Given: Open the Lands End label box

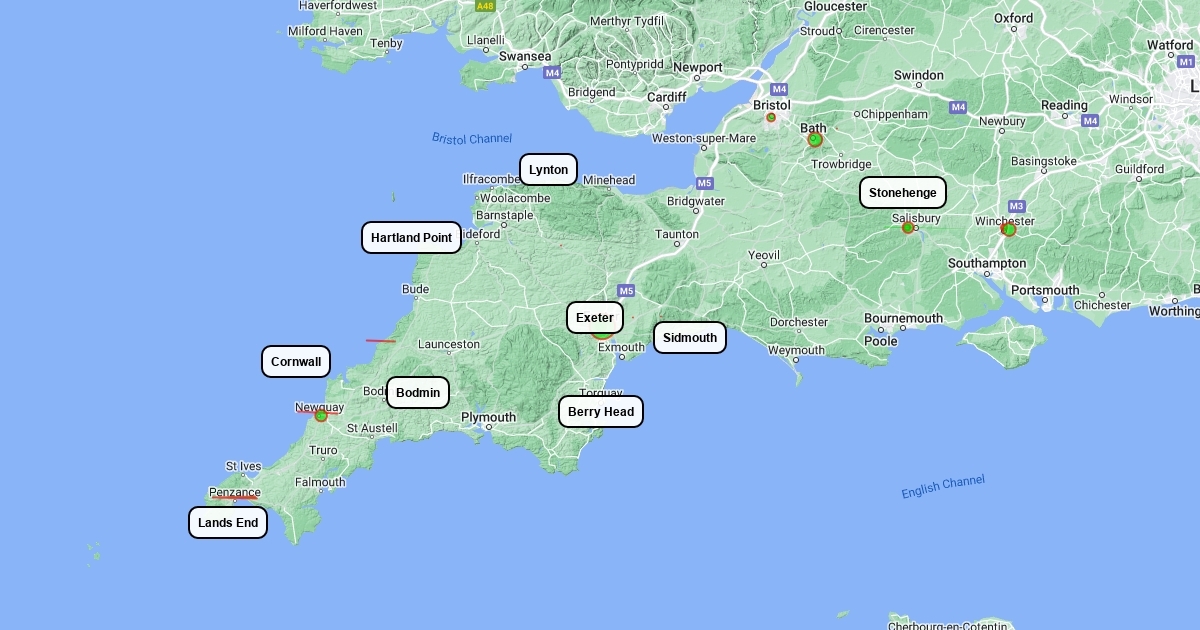Looking at the screenshot, I should (x=228, y=523).
